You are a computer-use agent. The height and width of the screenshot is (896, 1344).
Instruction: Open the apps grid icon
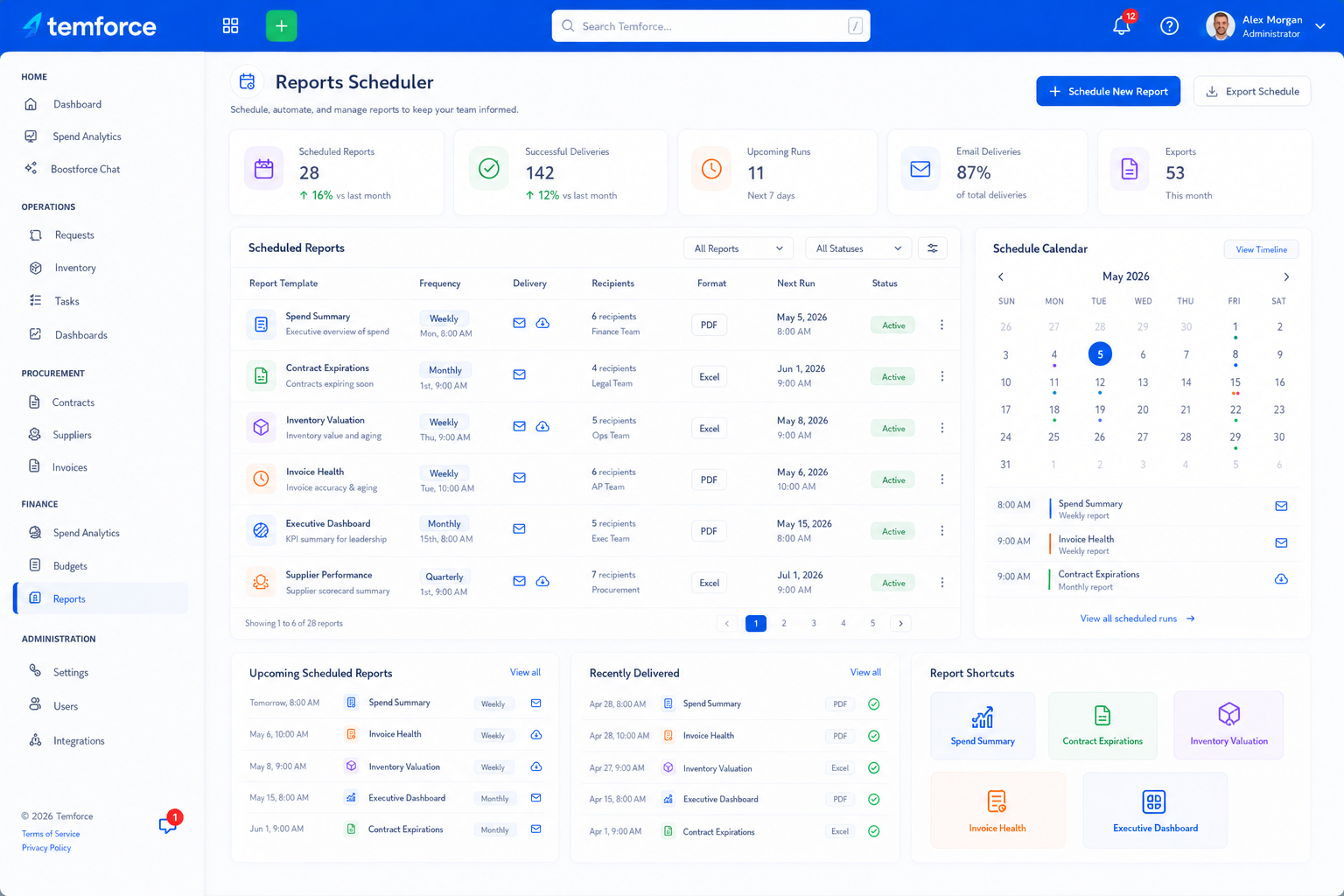pyautogui.click(x=230, y=26)
